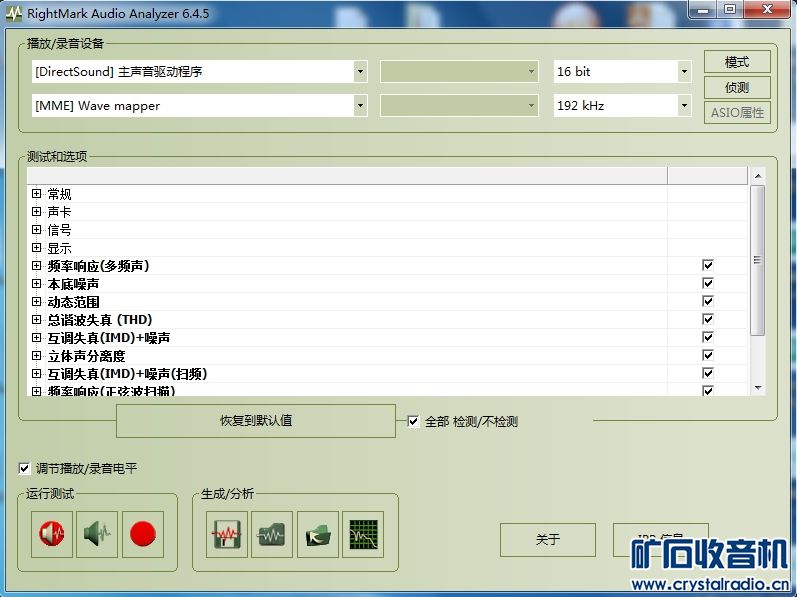This screenshot has width=797, height=597.
Task: Expand 总谐波失真 (THD) node
Action: 37,320
